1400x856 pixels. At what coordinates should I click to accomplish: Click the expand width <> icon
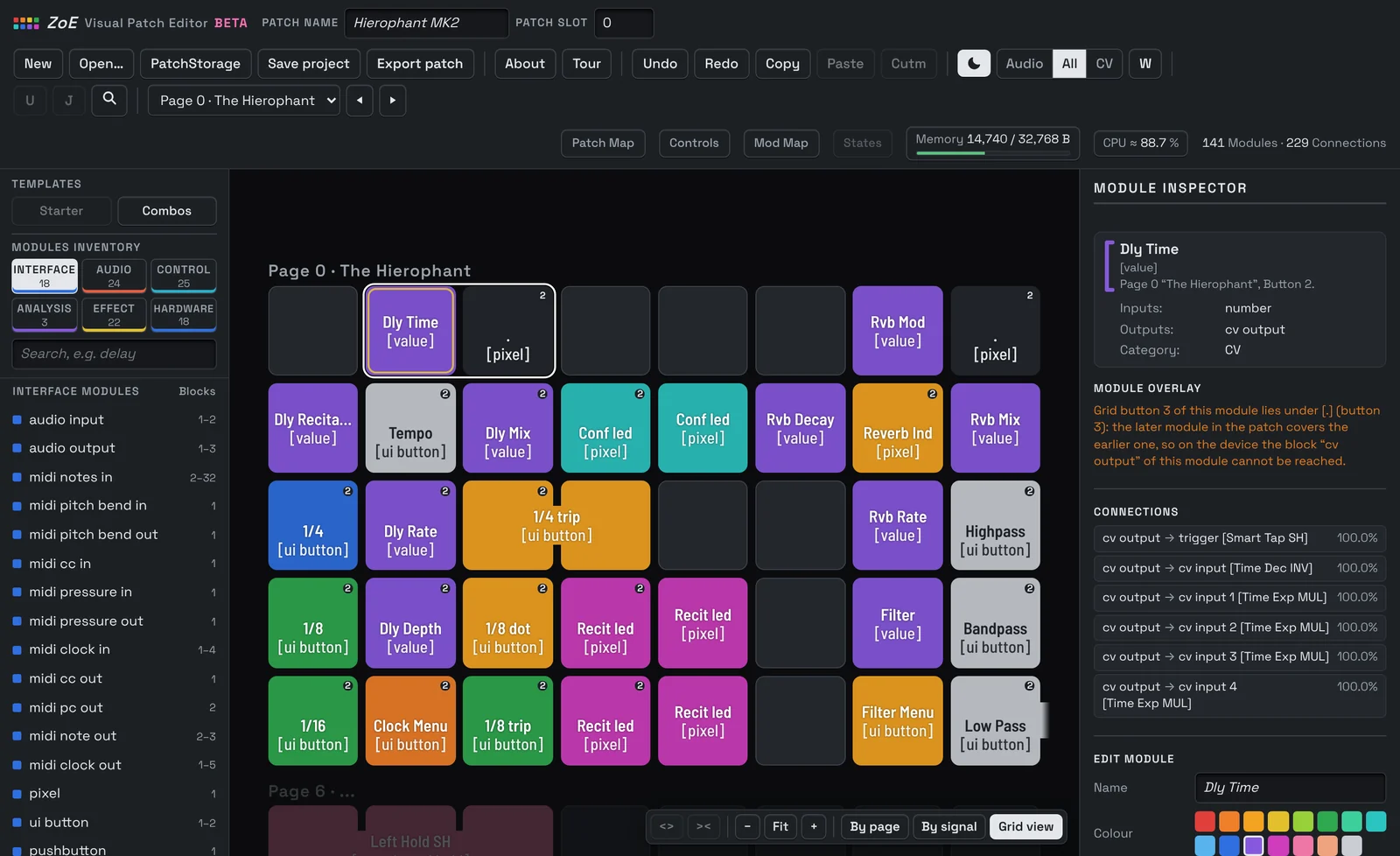pos(667,826)
